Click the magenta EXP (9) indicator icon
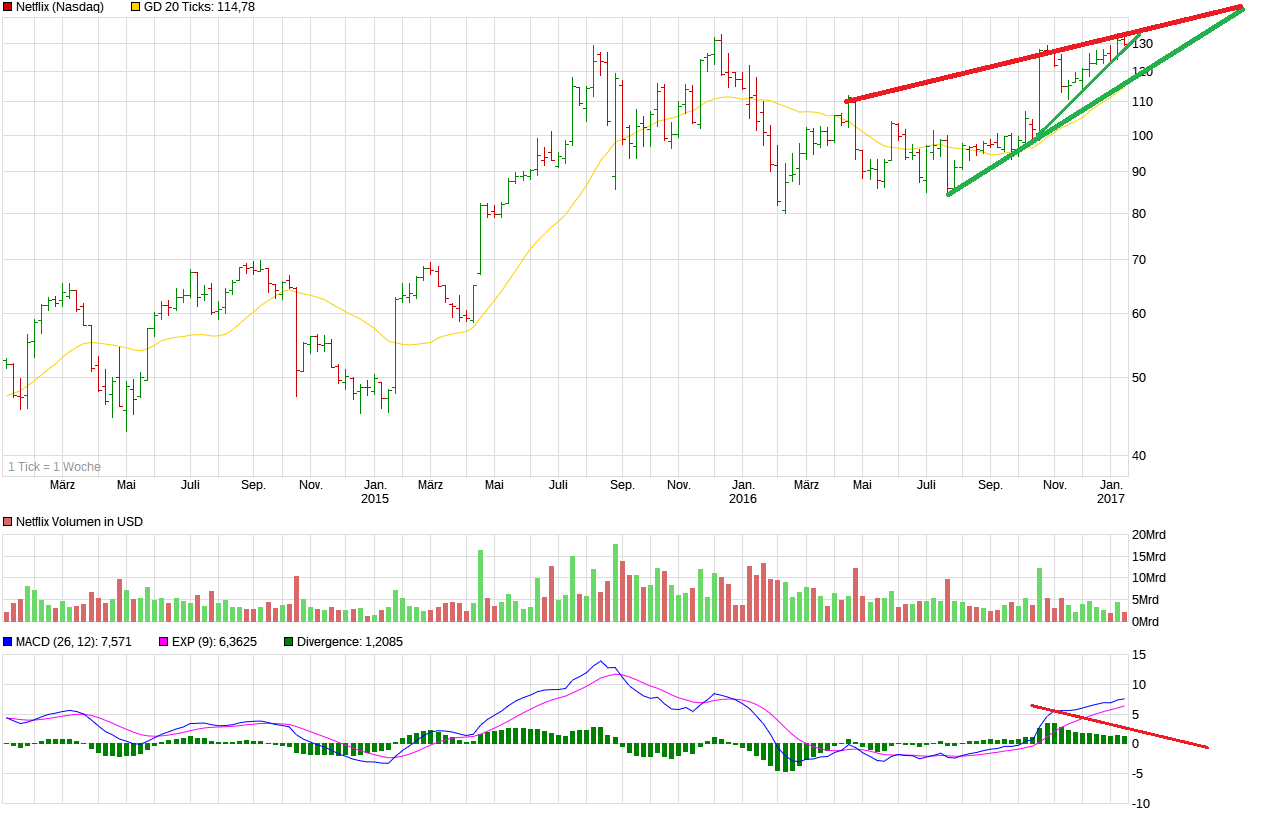 162,642
